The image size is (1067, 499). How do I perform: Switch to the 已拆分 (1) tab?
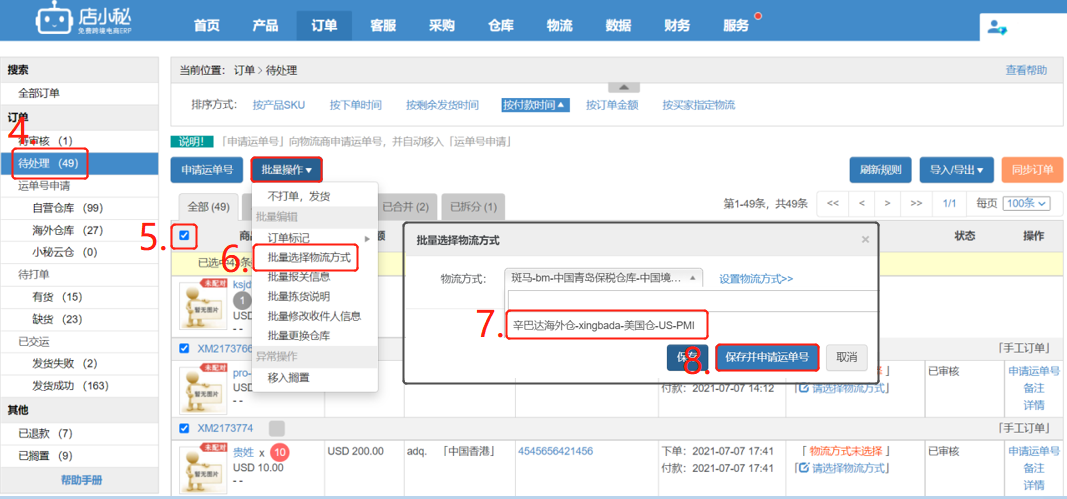click(x=473, y=206)
